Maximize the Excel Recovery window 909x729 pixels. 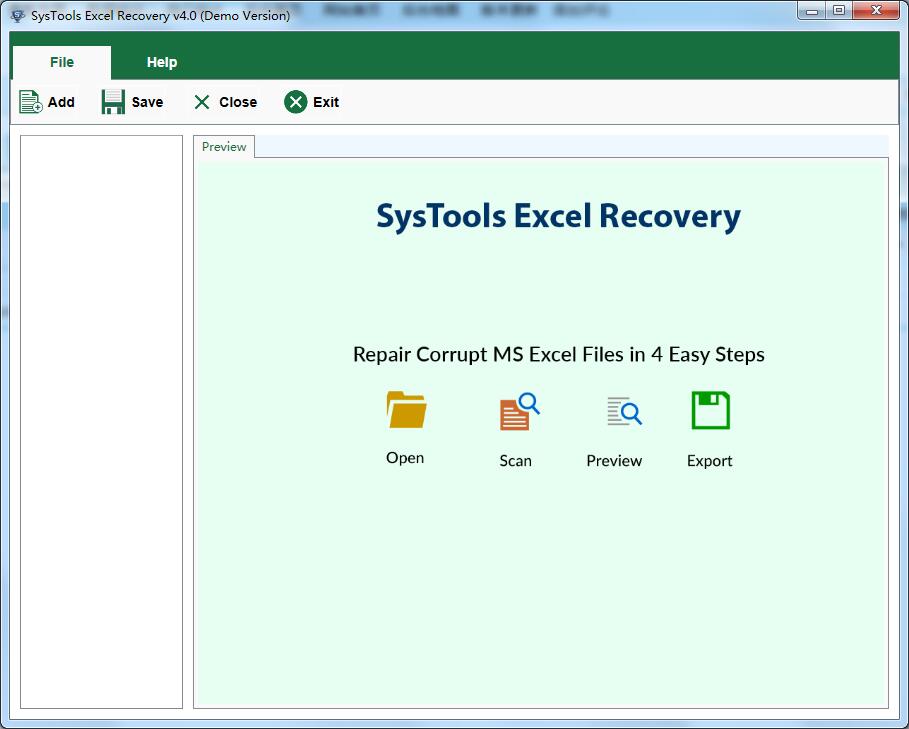coord(838,11)
